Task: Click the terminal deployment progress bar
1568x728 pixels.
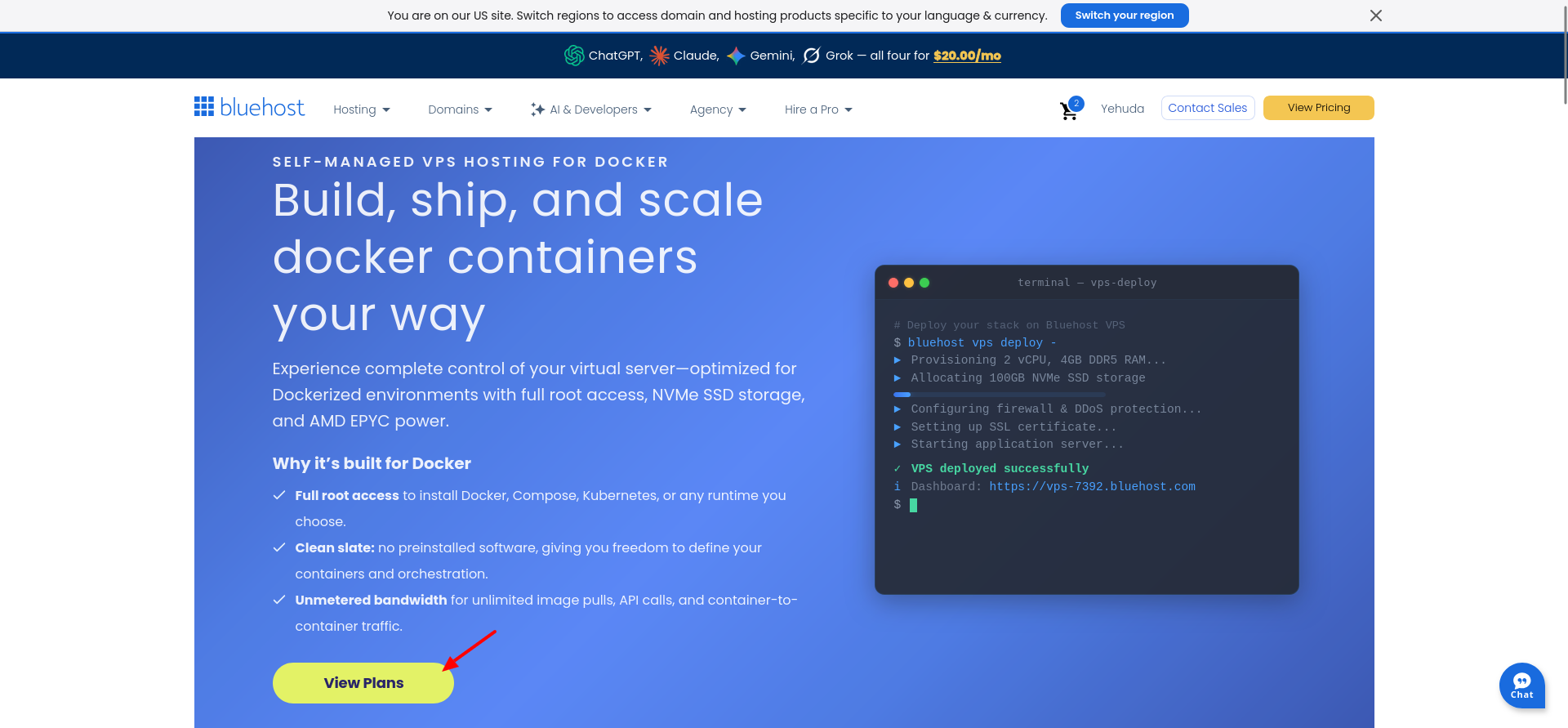Action: click(x=1000, y=395)
